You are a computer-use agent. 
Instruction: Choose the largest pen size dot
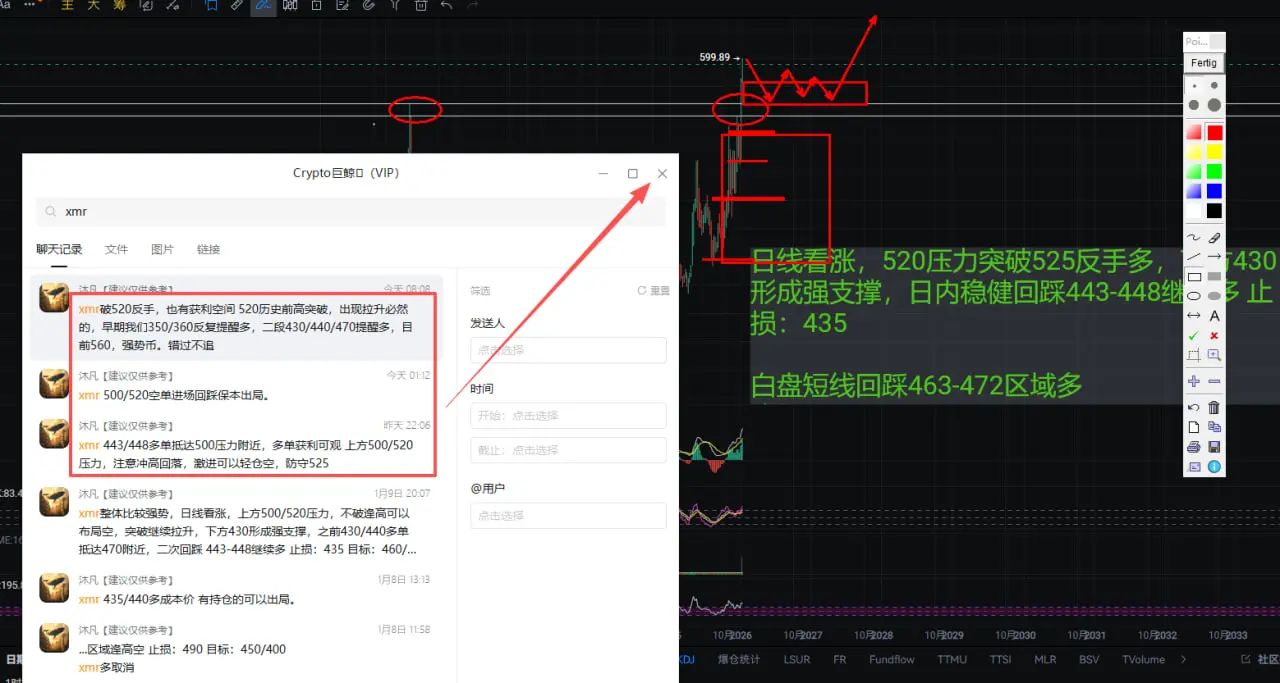point(1214,105)
